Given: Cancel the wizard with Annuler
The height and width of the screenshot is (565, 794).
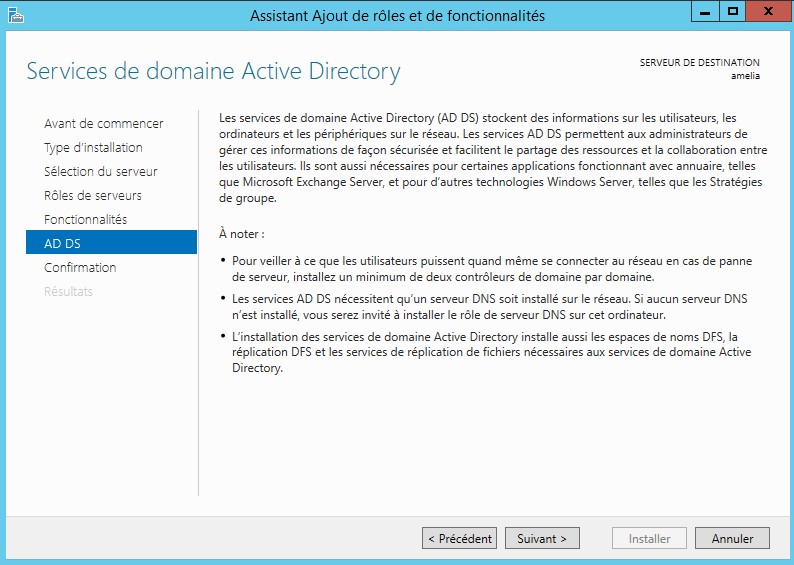Looking at the screenshot, I should pos(732,538).
